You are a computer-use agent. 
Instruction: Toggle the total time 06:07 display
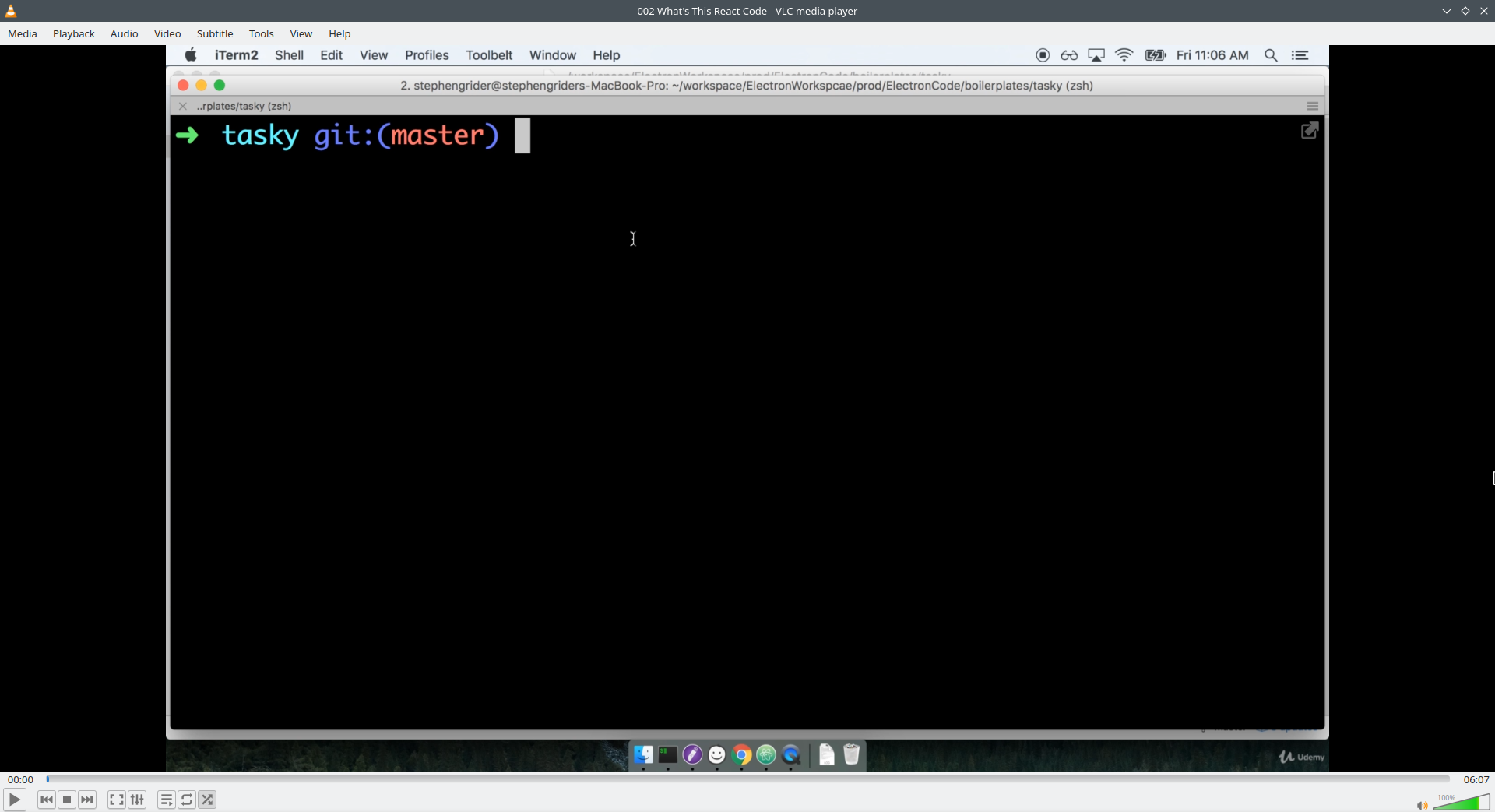point(1476,779)
